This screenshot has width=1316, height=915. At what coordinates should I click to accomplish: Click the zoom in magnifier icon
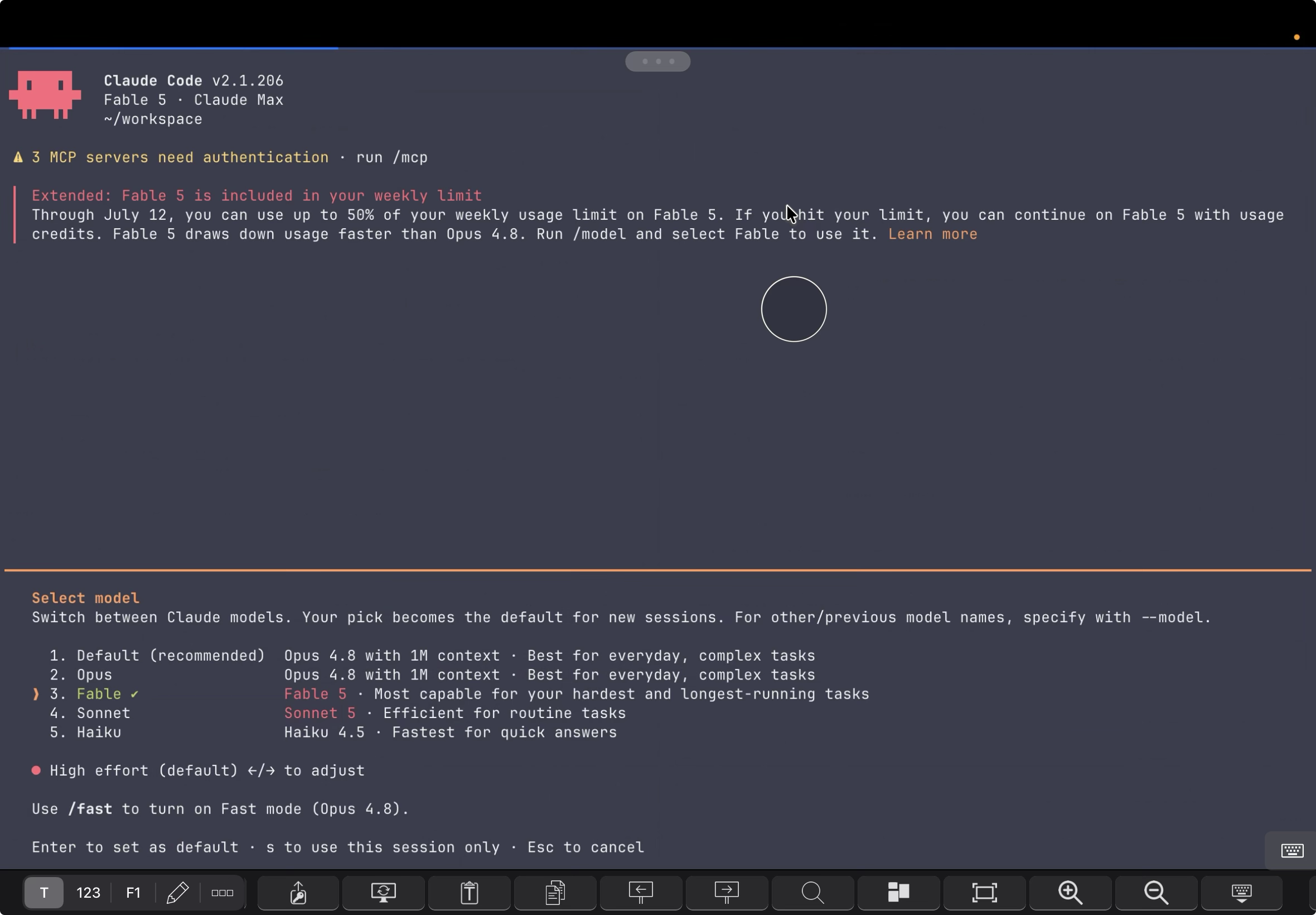(x=1070, y=893)
